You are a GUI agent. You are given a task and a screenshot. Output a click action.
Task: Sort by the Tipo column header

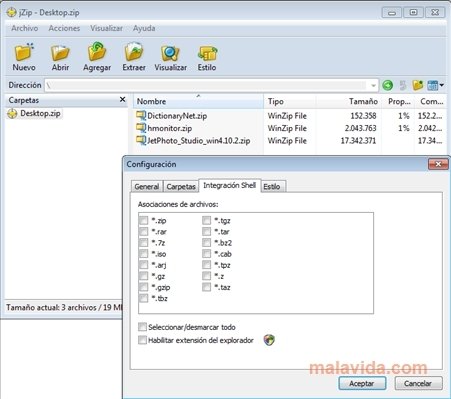(289, 101)
